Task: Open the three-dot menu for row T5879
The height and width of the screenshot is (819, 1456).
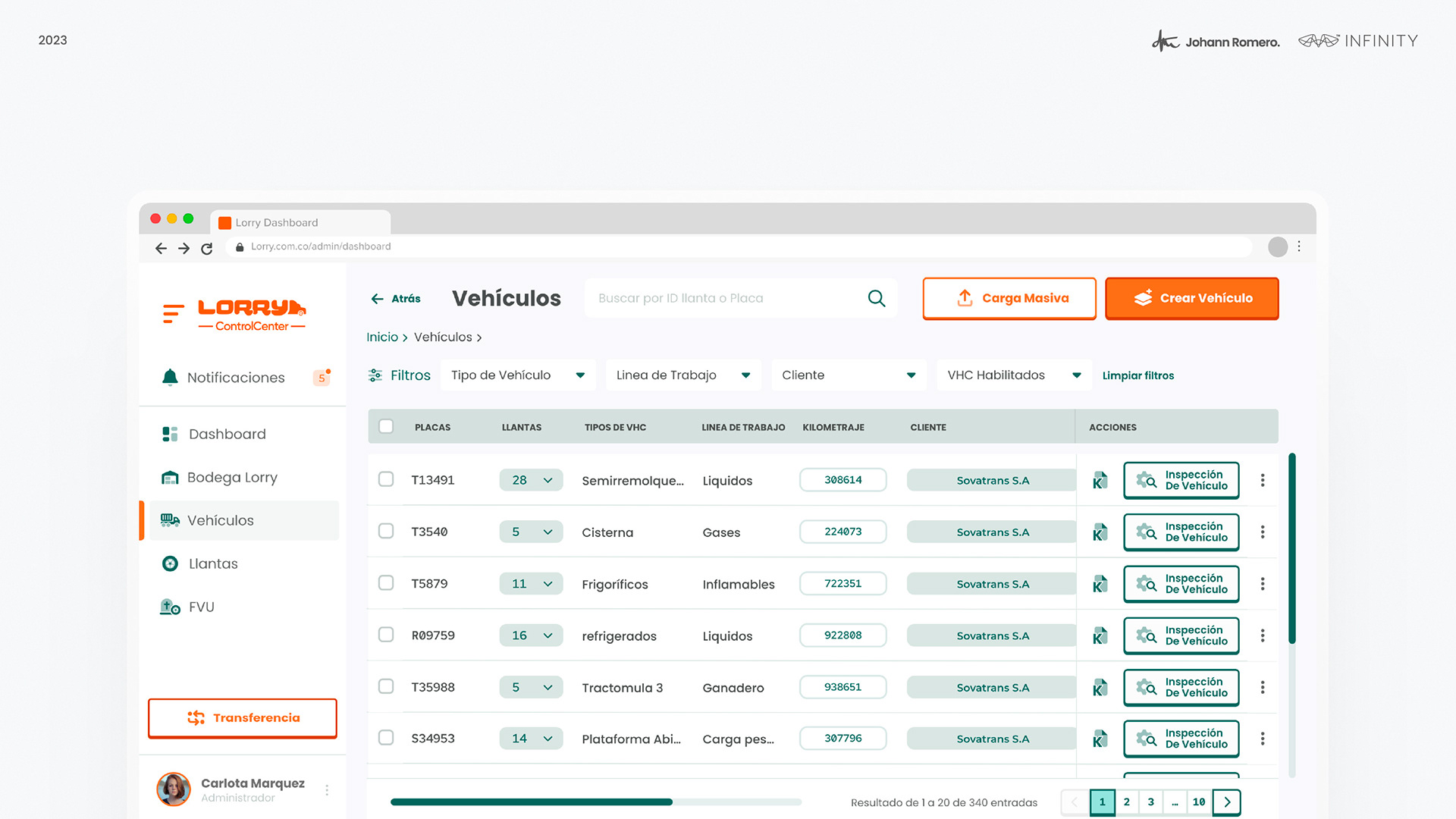Action: [x=1263, y=584]
